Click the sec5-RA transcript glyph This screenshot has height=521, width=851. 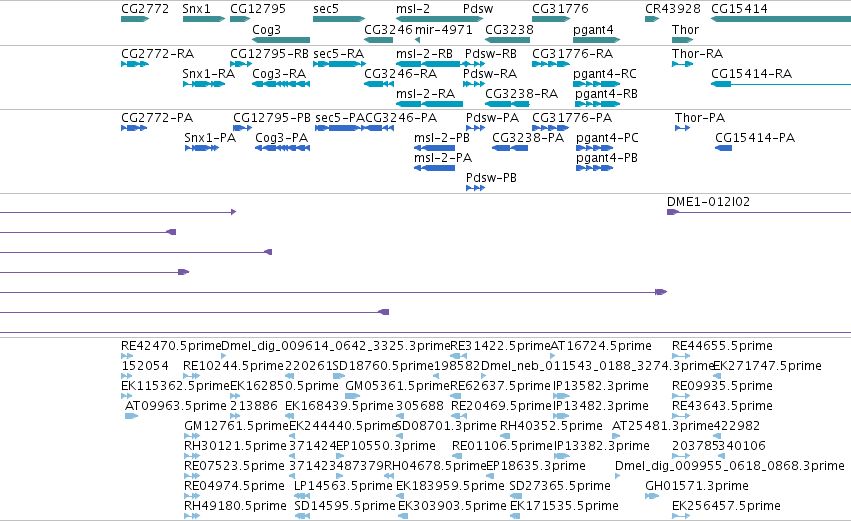(x=339, y=64)
